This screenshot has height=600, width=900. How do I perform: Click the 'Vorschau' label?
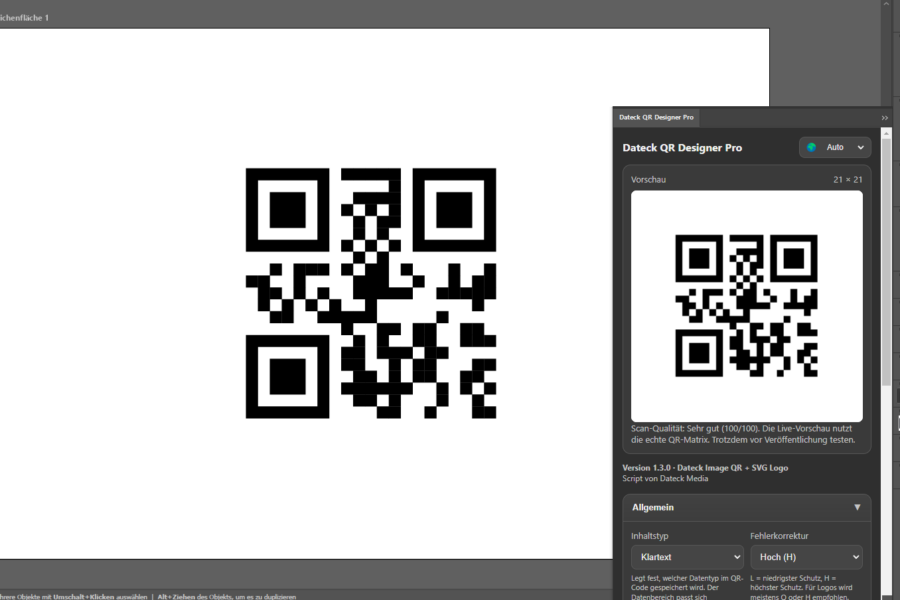tap(648, 180)
